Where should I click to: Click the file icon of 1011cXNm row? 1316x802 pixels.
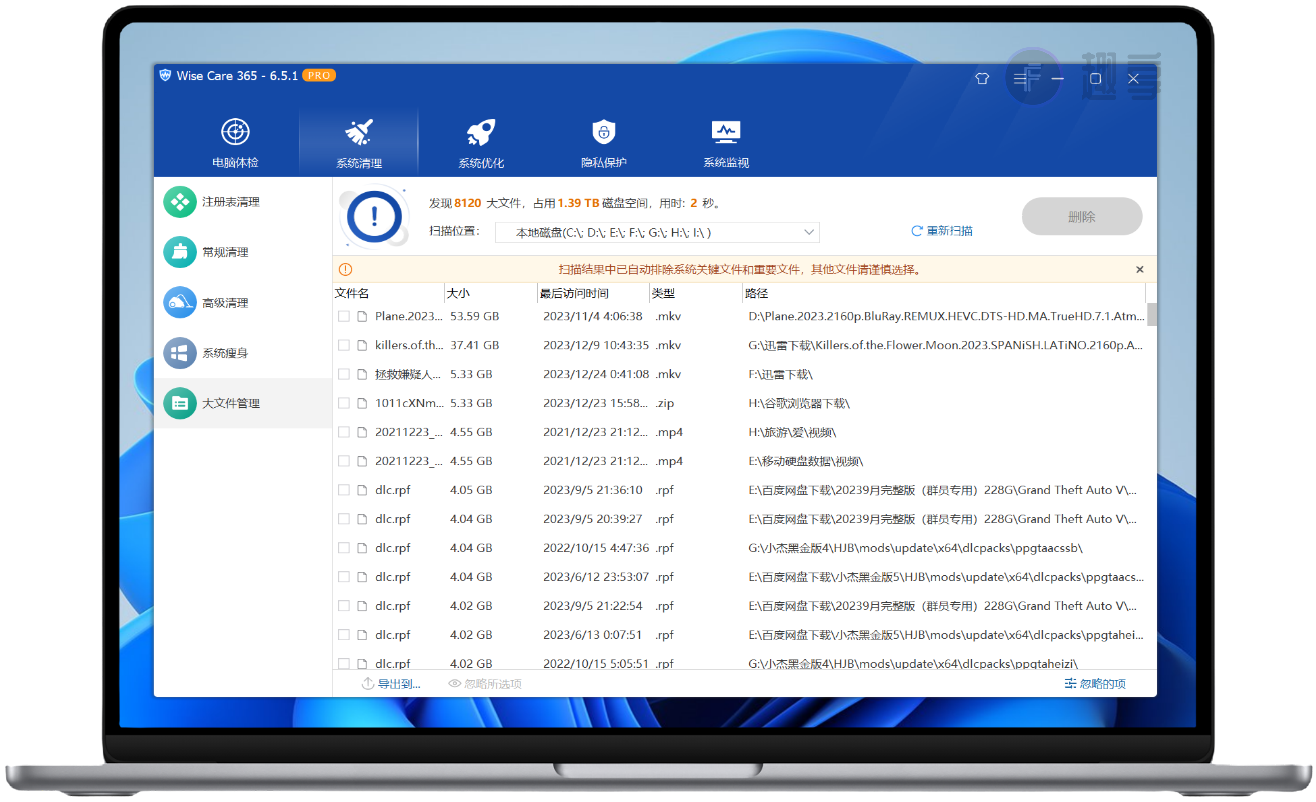tap(362, 403)
